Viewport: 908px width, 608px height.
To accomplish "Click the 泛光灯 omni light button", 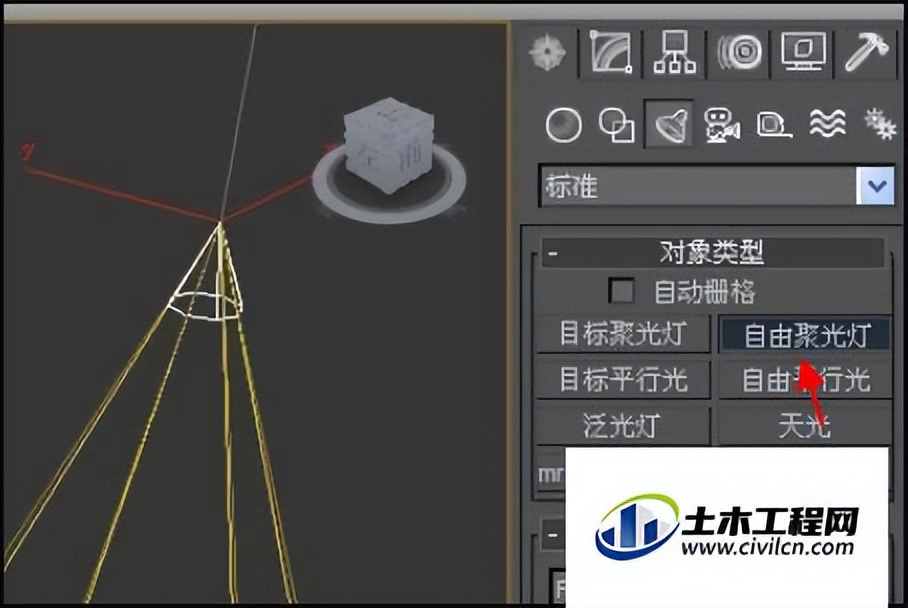I will (624, 425).
